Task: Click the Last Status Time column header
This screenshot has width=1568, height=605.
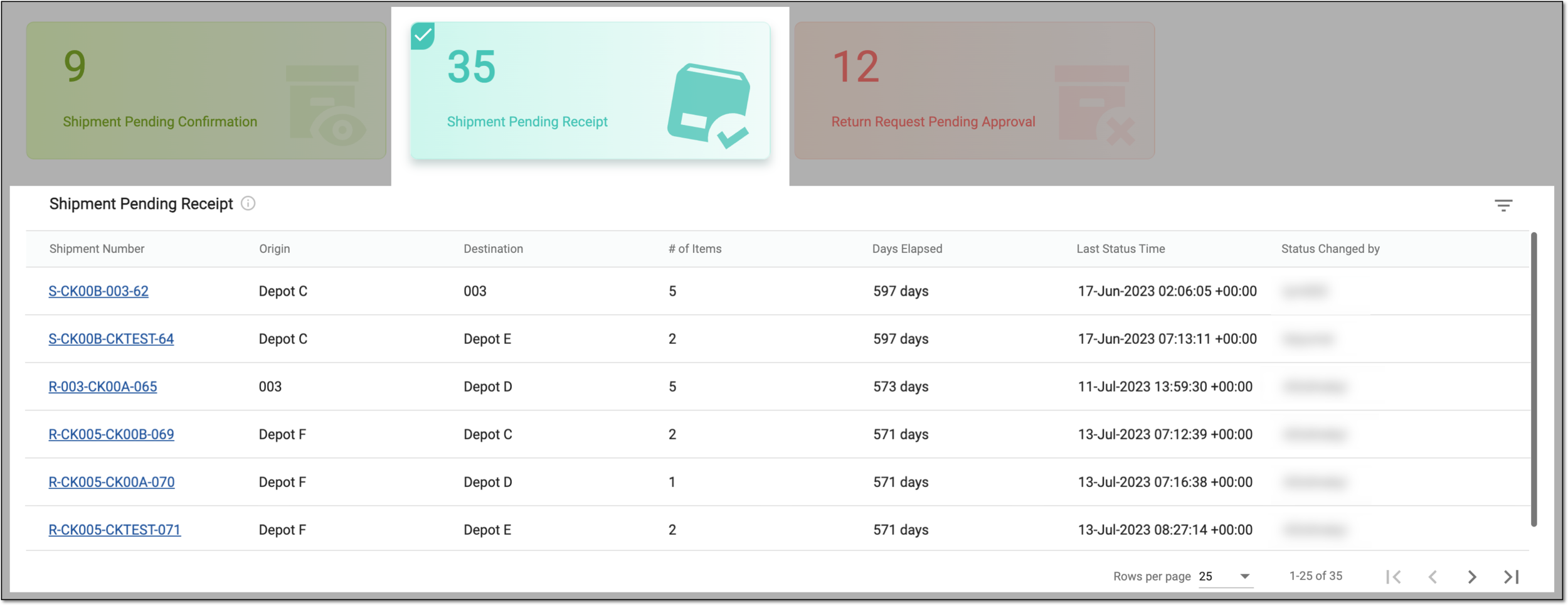Action: 1121,249
